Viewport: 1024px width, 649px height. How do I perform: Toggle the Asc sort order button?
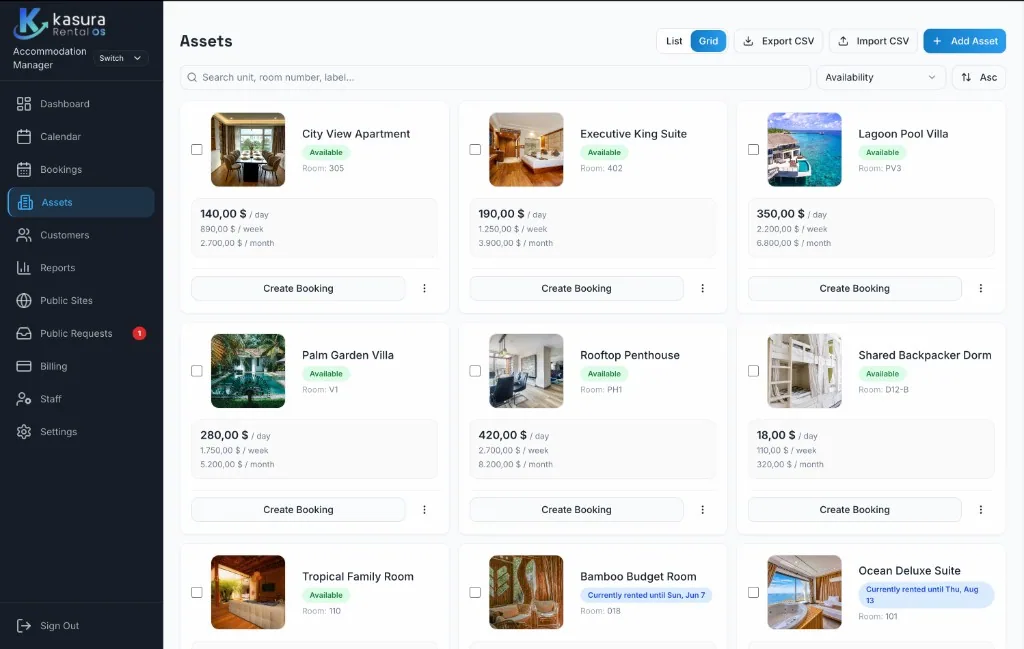click(x=978, y=77)
